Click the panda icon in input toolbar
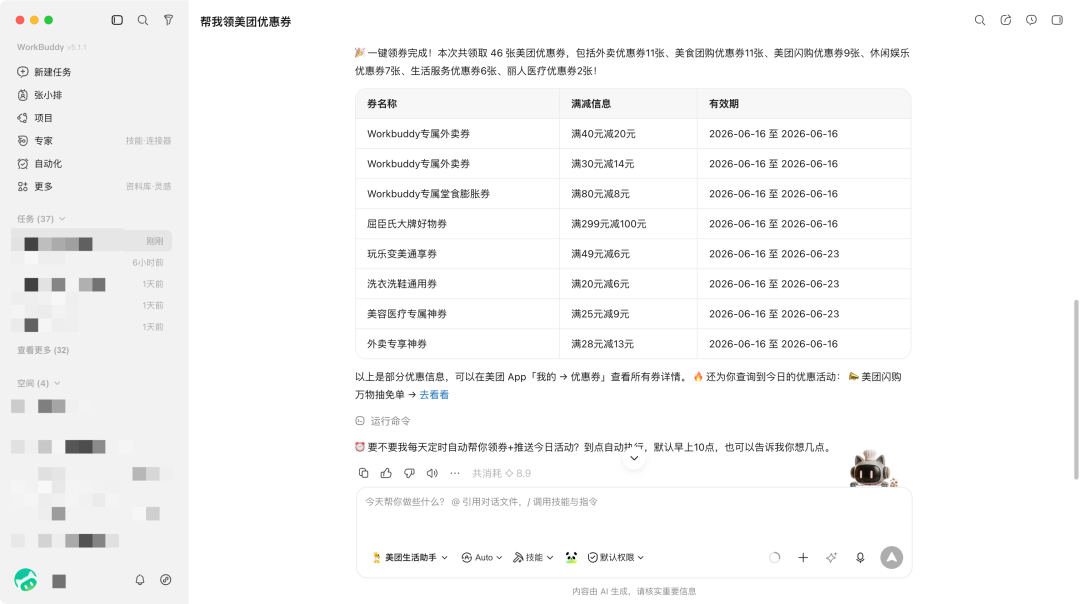 tap(571, 557)
